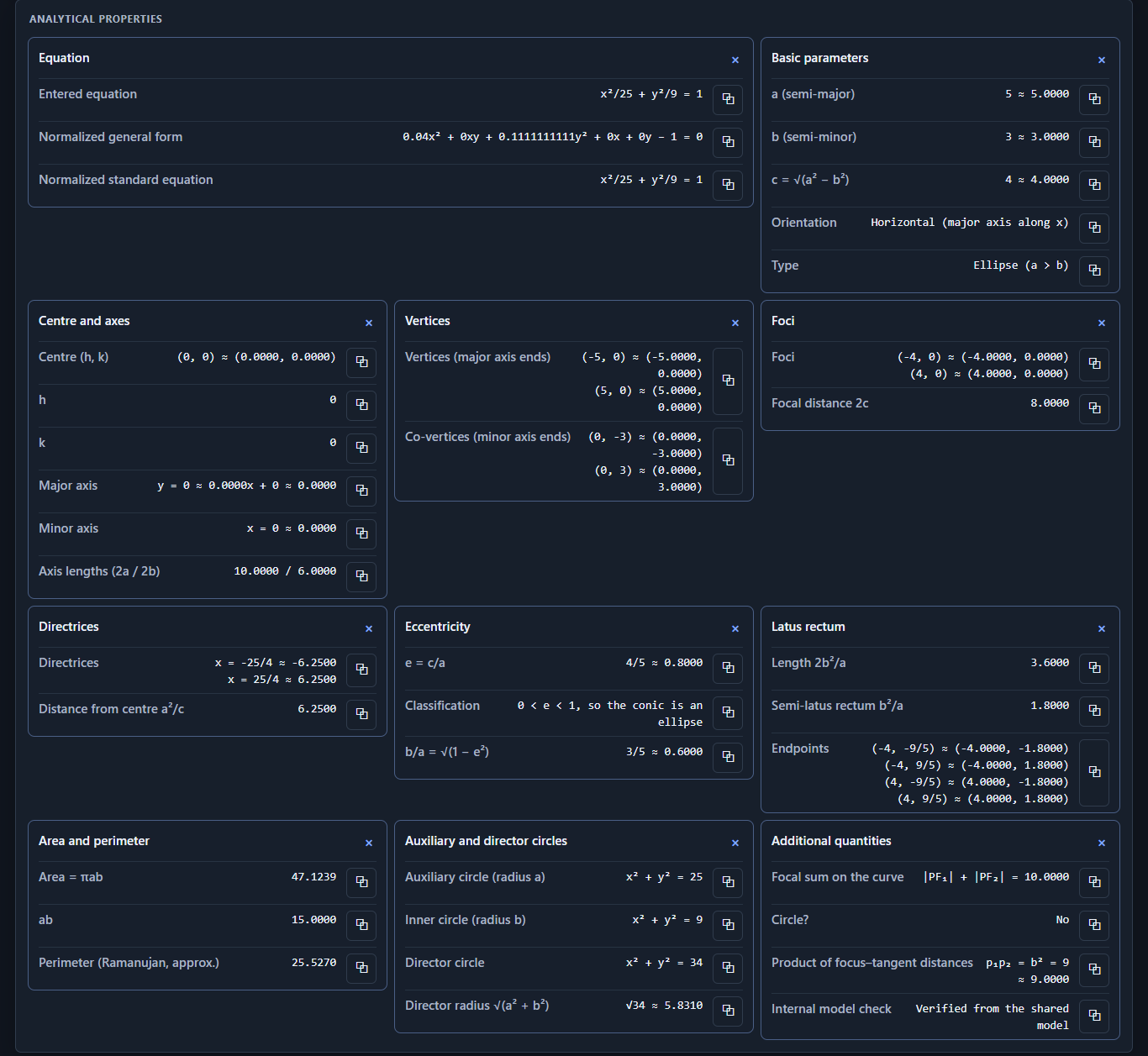
Task: Copy the Focal distance 2c value
Action: tap(1094, 408)
